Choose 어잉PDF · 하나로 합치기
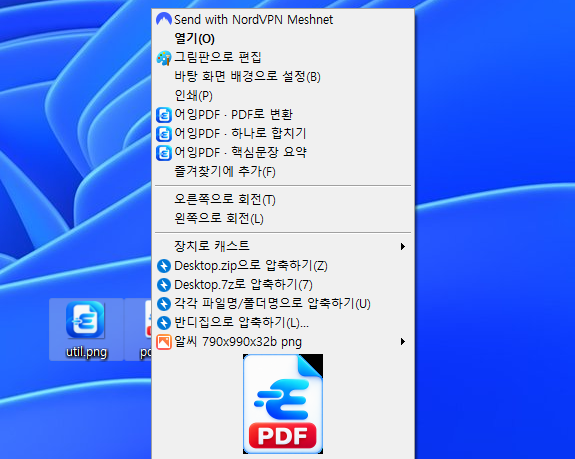This screenshot has width=575, height=459. 283,133
